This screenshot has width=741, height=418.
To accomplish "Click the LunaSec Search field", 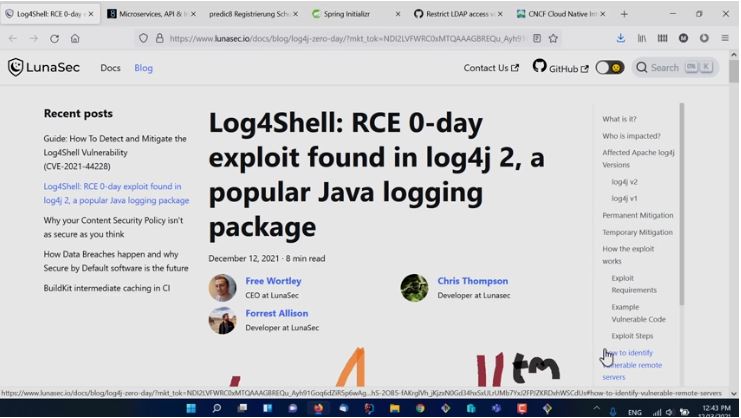I will [x=675, y=68].
